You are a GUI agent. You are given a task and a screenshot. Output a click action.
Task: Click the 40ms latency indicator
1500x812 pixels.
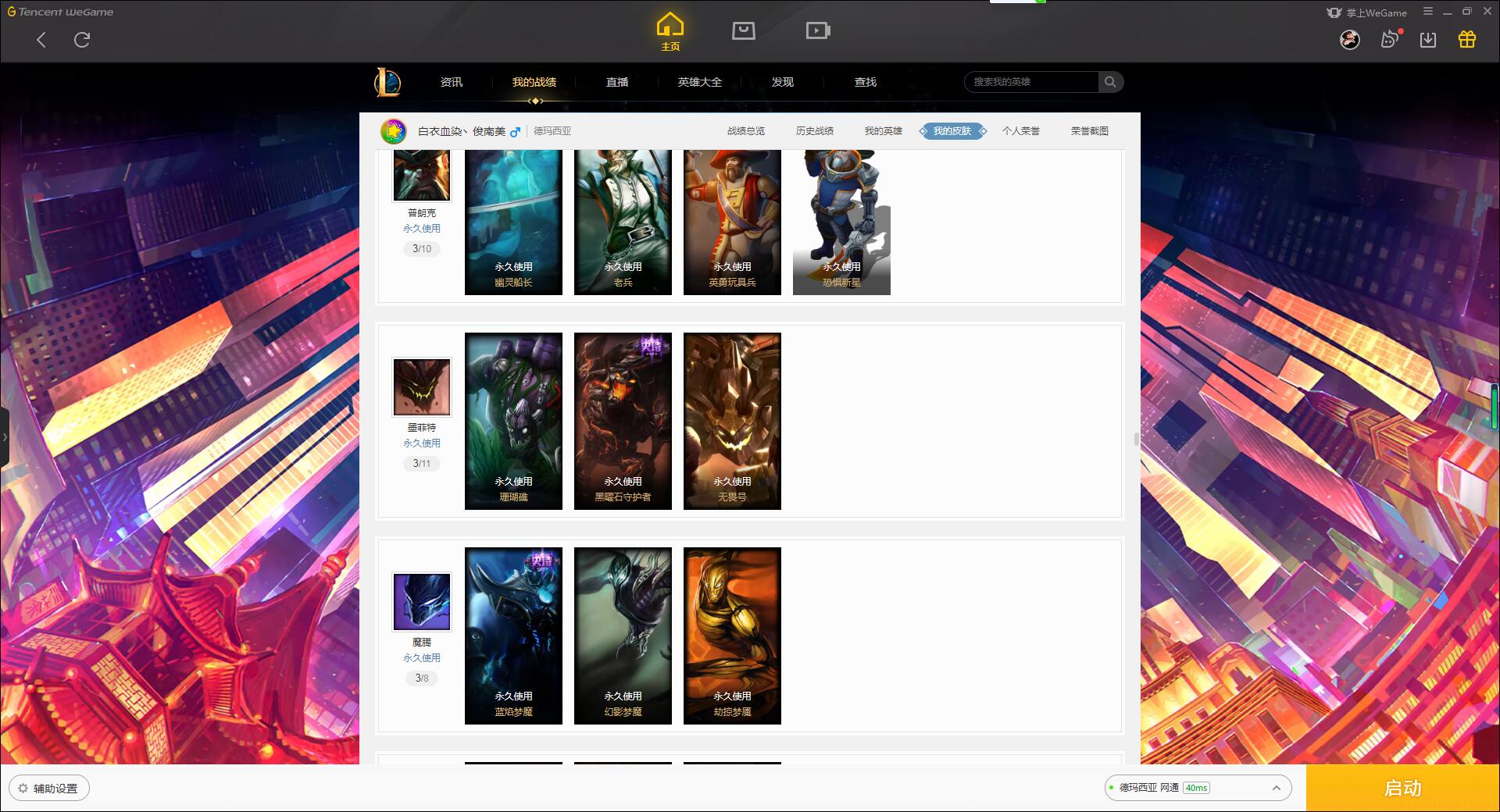pyautogui.click(x=1196, y=789)
